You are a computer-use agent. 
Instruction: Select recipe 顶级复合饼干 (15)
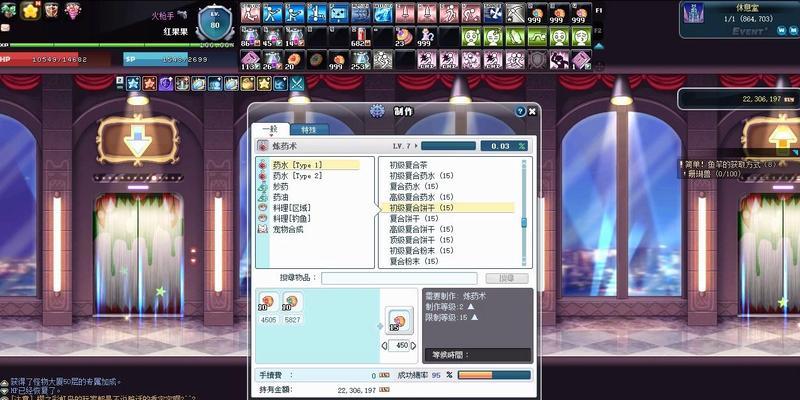[421, 240]
